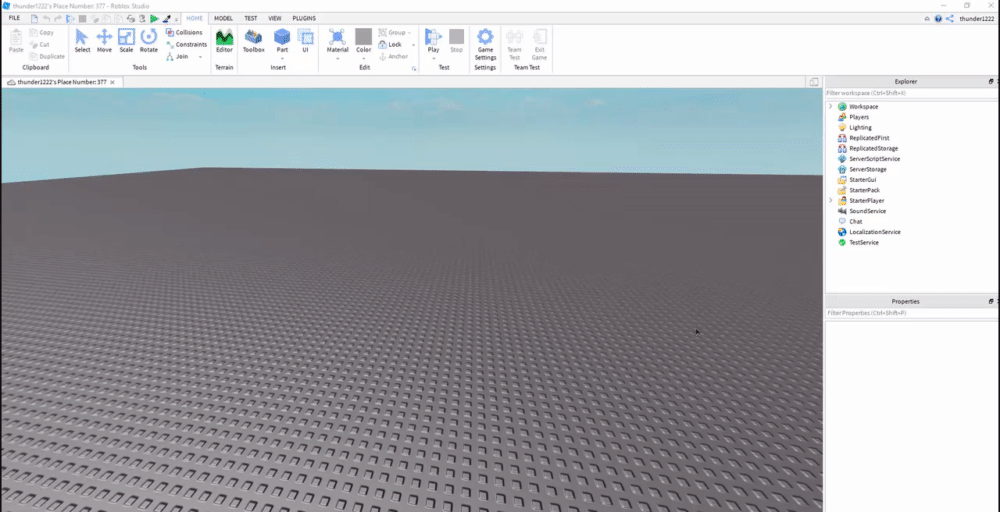This screenshot has width=1000, height=512.
Task: Open the Lock dropdown arrow
Action: [413, 45]
